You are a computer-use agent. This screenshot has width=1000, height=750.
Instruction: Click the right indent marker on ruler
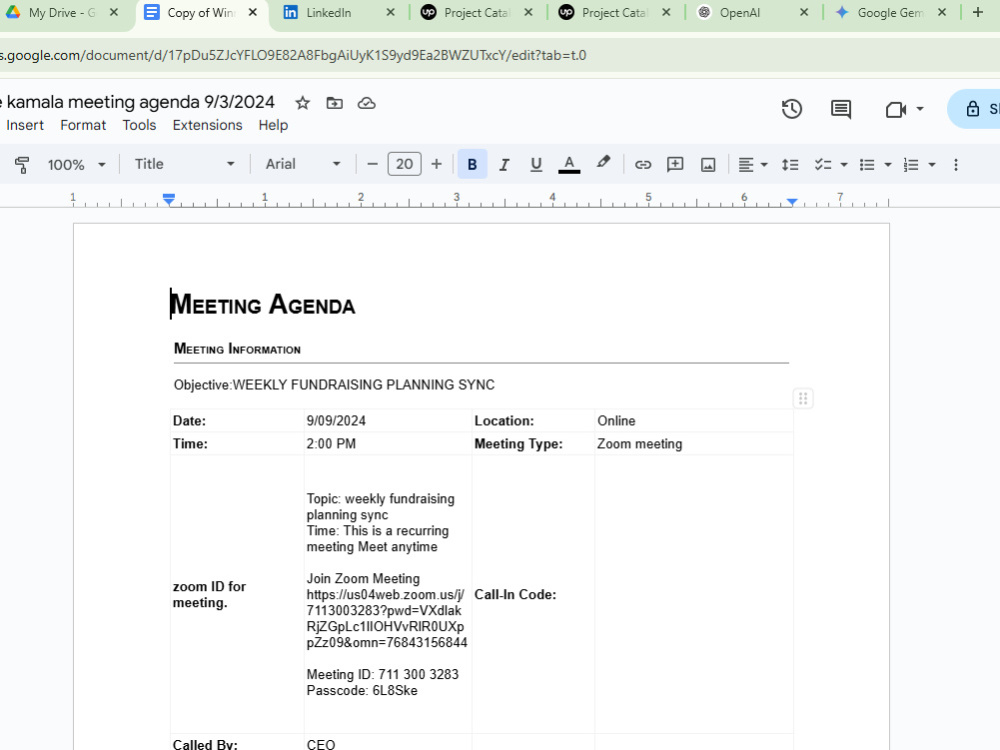791,202
